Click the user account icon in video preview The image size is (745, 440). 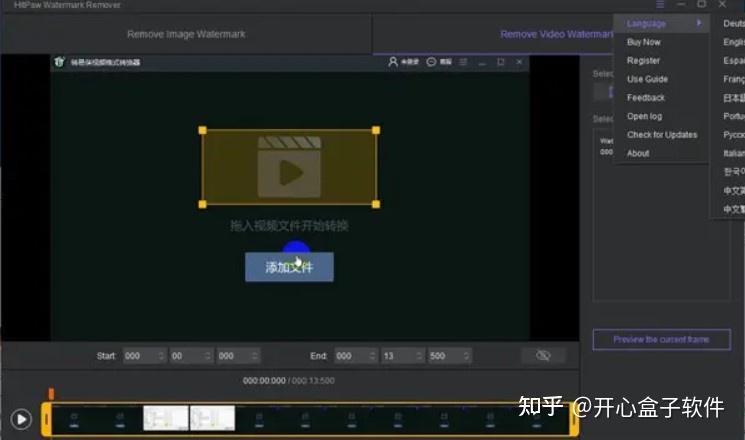pyautogui.click(x=393, y=62)
